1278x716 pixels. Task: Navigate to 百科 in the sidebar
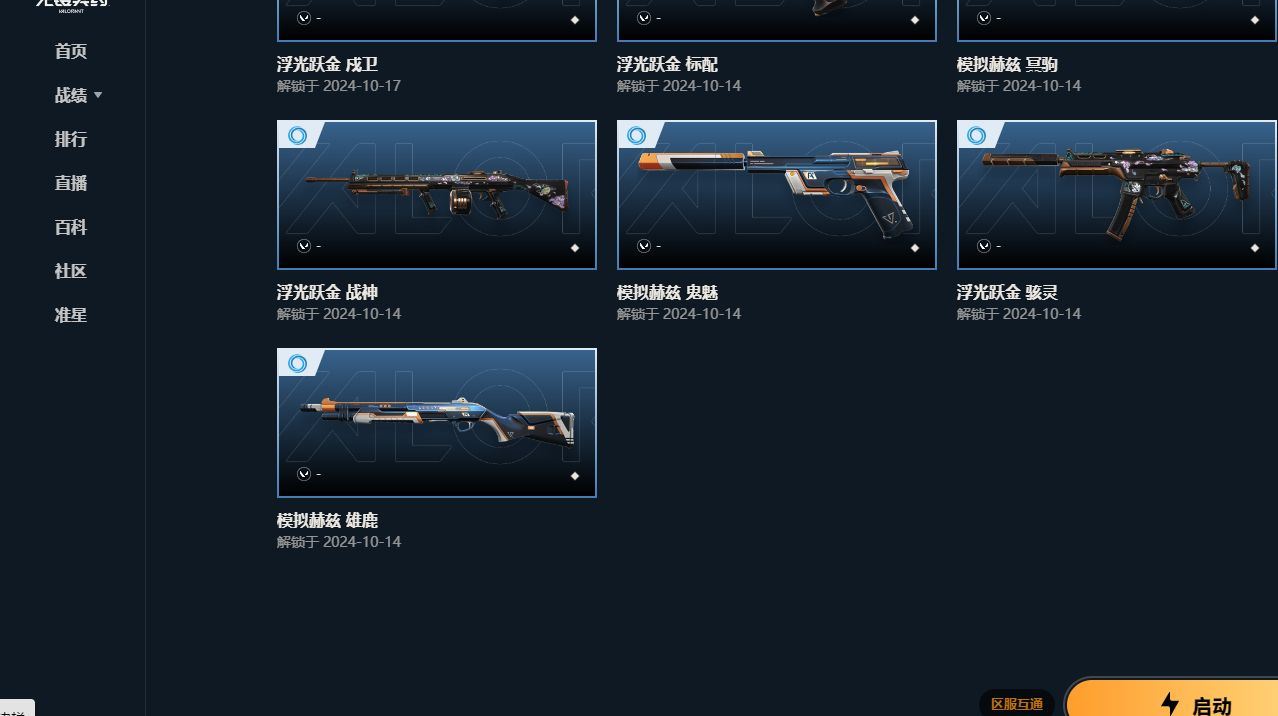tap(71, 227)
